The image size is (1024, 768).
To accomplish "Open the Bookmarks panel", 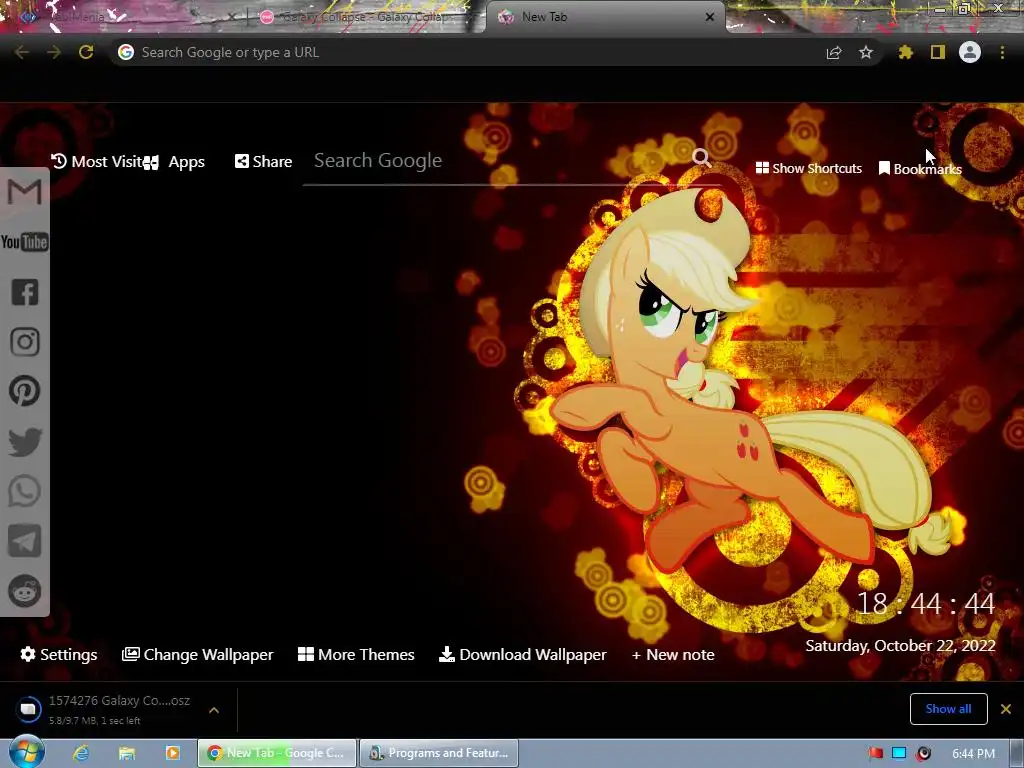I will (x=920, y=169).
